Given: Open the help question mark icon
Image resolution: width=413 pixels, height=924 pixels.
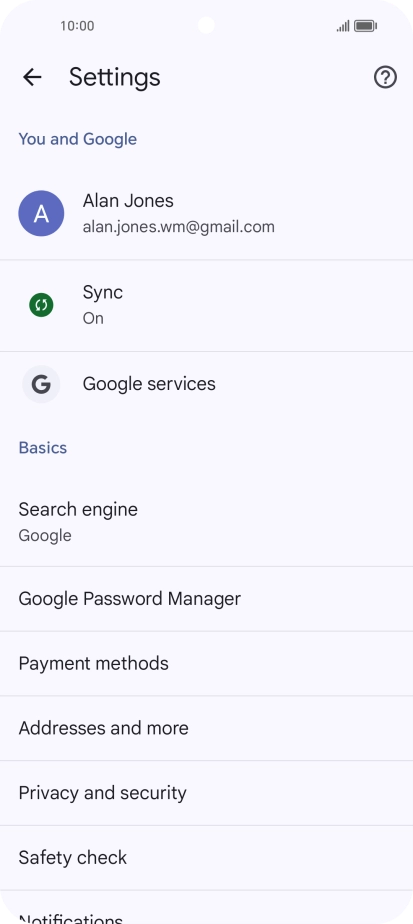Looking at the screenshot, I should click(385, 77).
